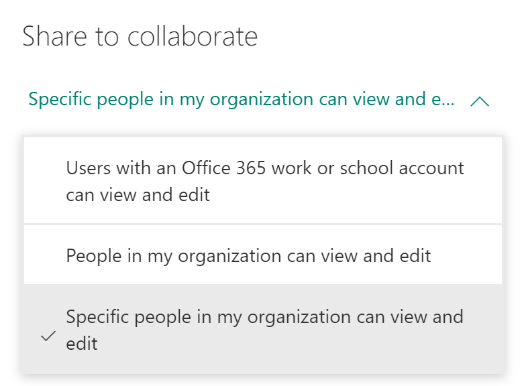Click the checkmark beside the selected option
Screen dimensions: 526x386
click(48, 336)
